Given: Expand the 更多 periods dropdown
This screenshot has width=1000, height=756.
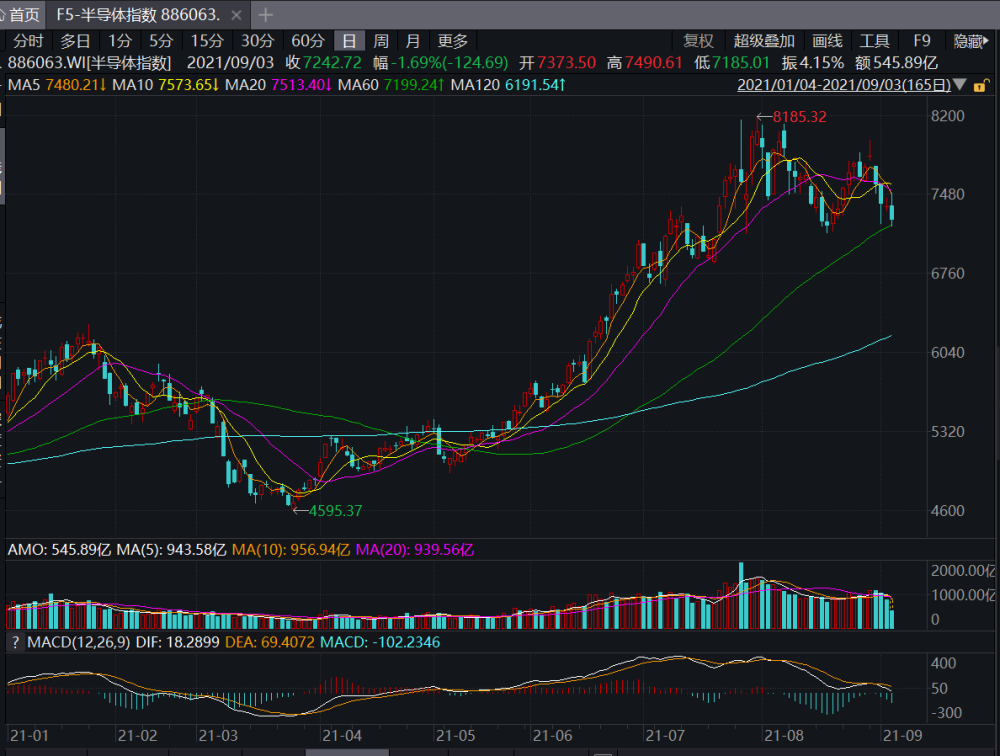Looking at the screenshot, I should click(453, 41).
